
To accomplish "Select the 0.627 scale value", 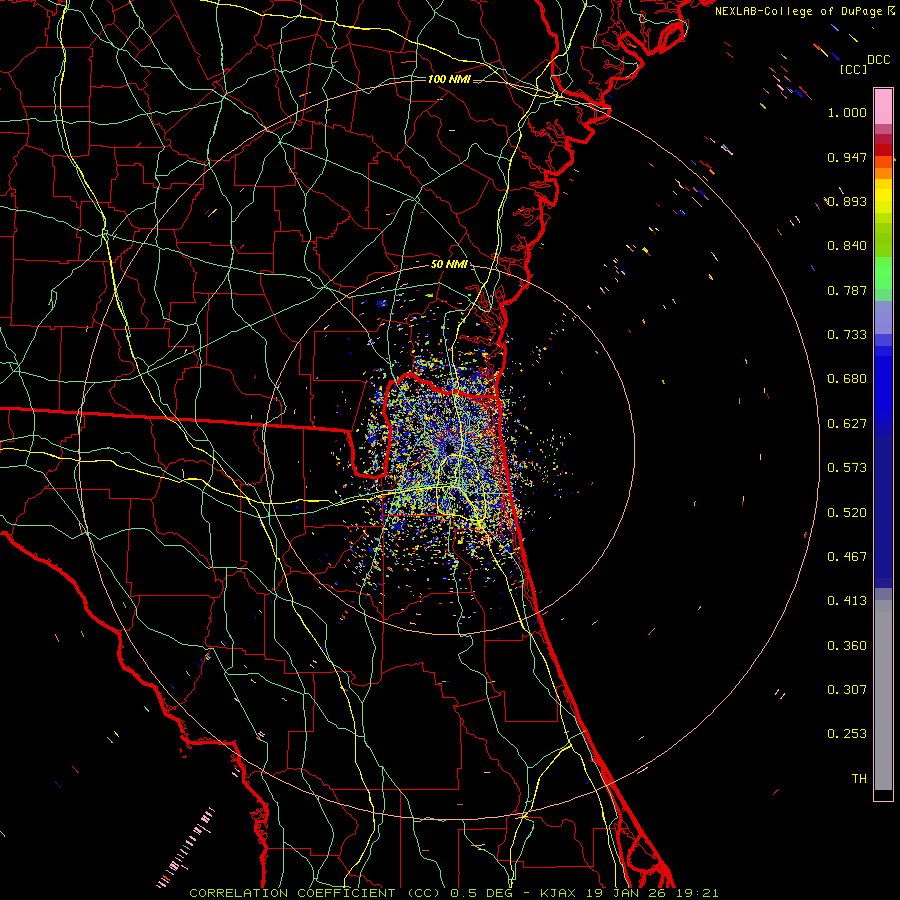I will click(x=847, y=424).
